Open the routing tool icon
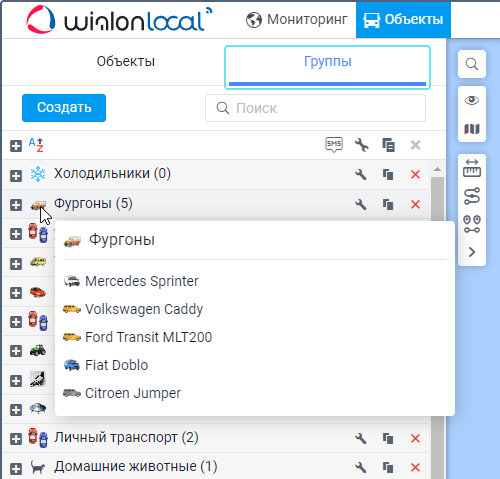 (472, 196)
